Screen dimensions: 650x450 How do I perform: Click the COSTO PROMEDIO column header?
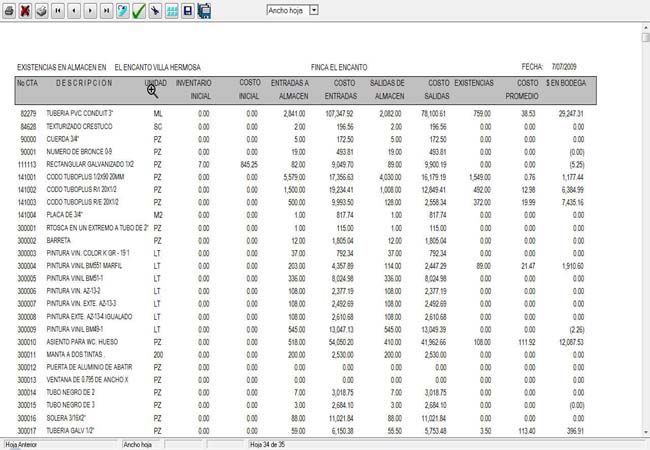coord(522,90)
